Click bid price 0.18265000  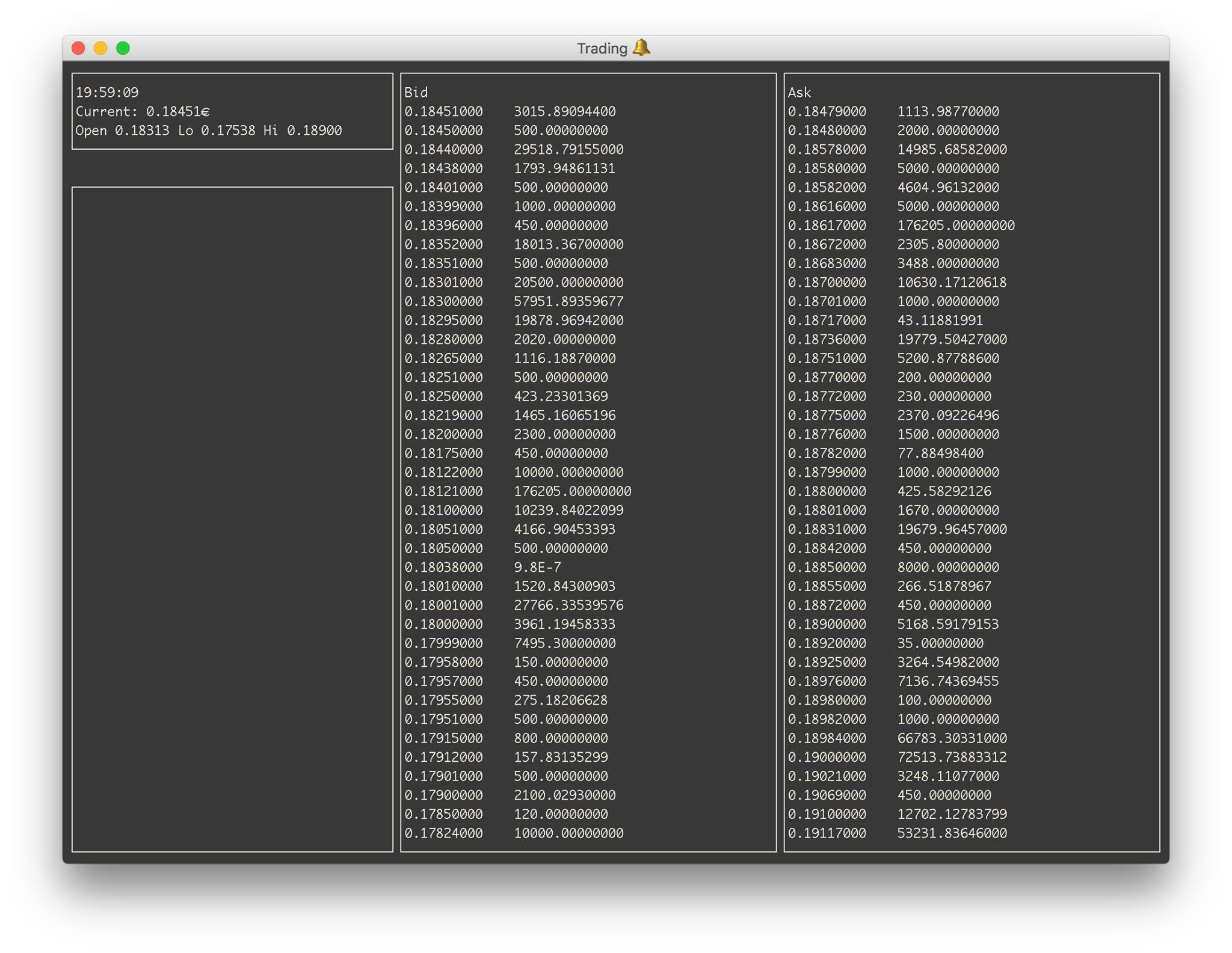(443, 358)
